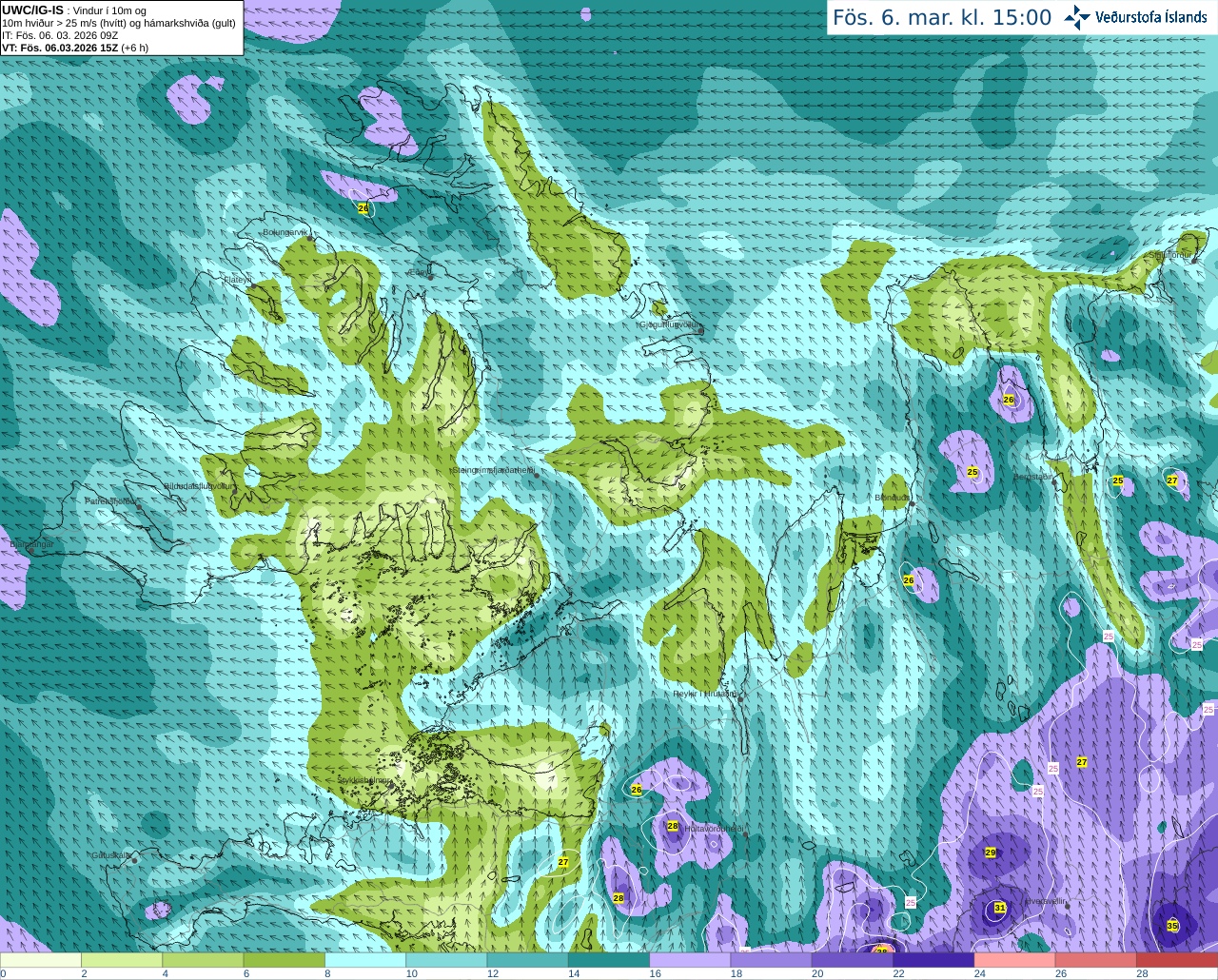
Task: Click the yellow 28 gust marker beside Holtavörðuheiði
Action: click(673, 826)
